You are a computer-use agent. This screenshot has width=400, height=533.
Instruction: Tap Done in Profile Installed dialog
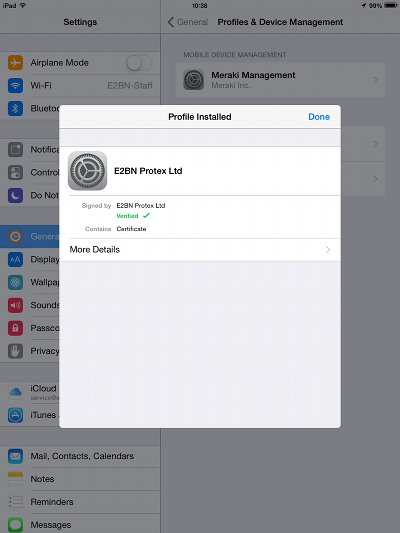pyautogui.click(x=319, y=117)
